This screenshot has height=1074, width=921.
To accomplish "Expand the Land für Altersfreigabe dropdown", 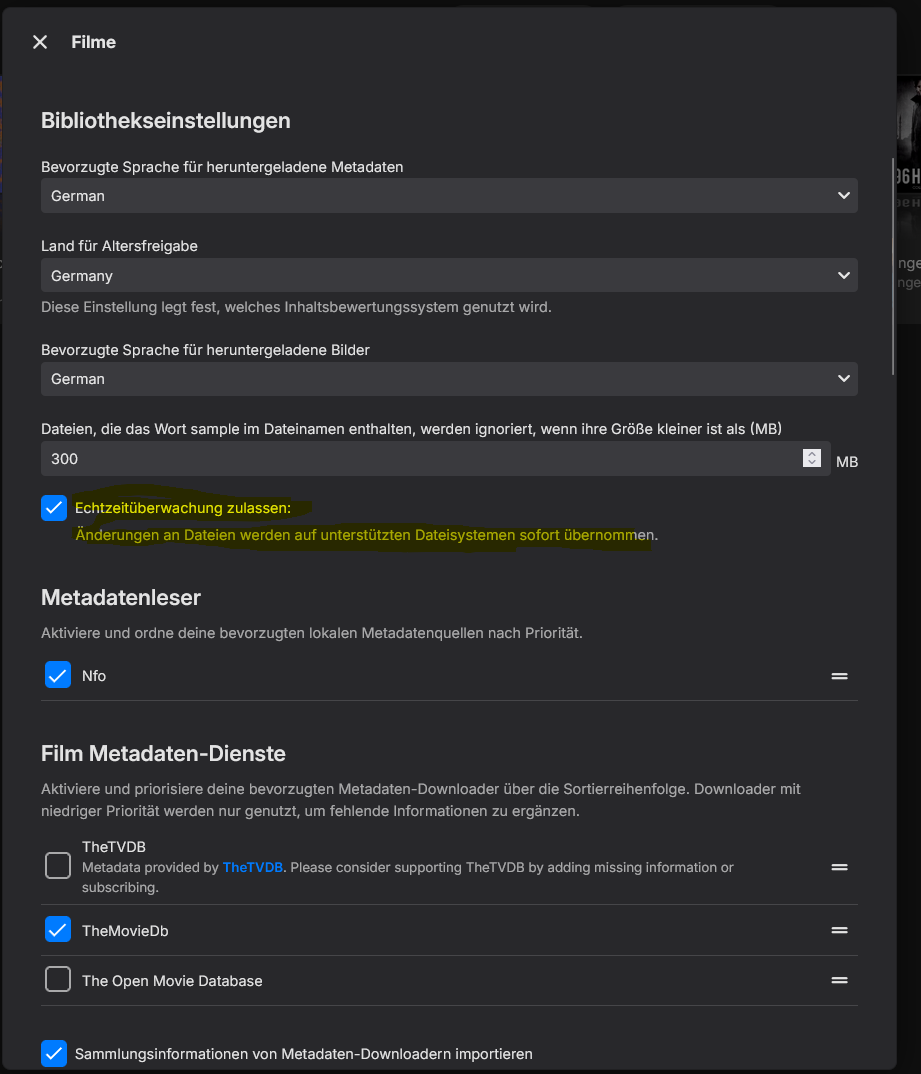I will 449,275.
